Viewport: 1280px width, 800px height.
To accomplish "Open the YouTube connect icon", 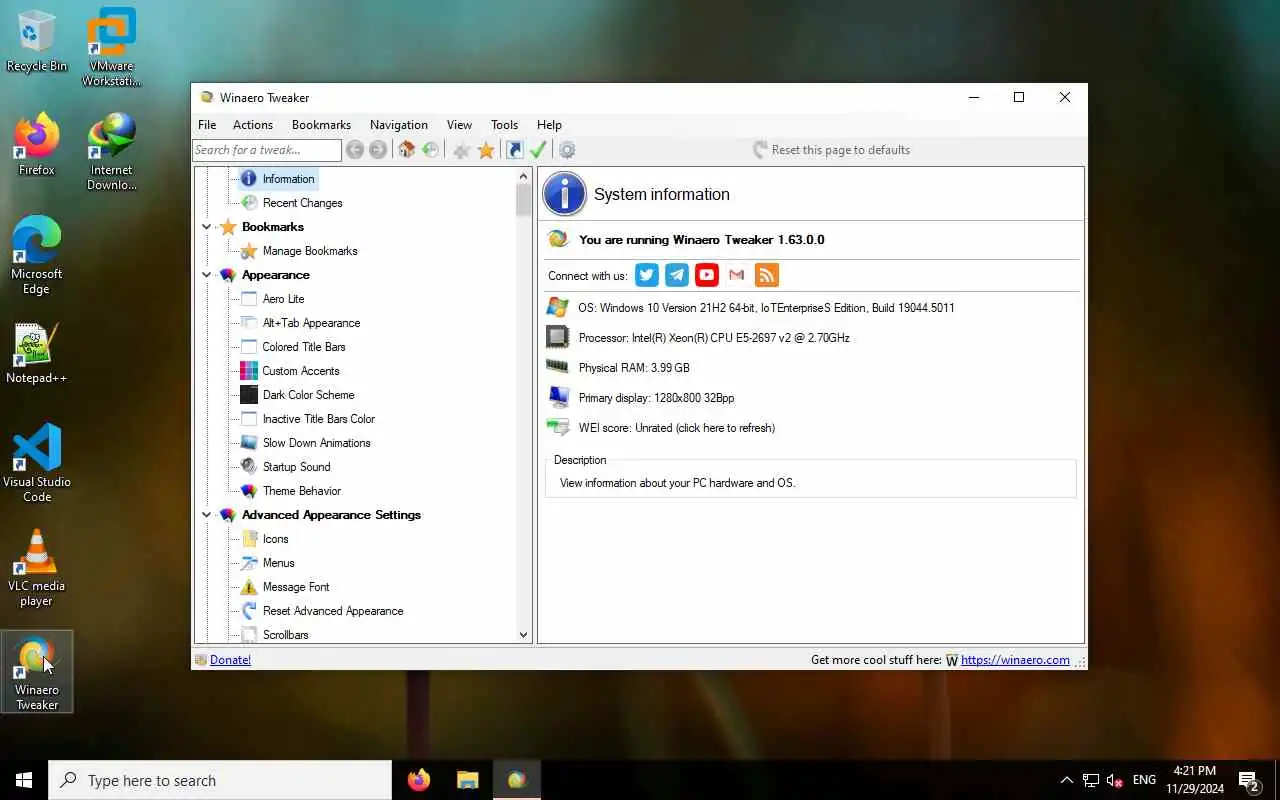I will (707, 275).
